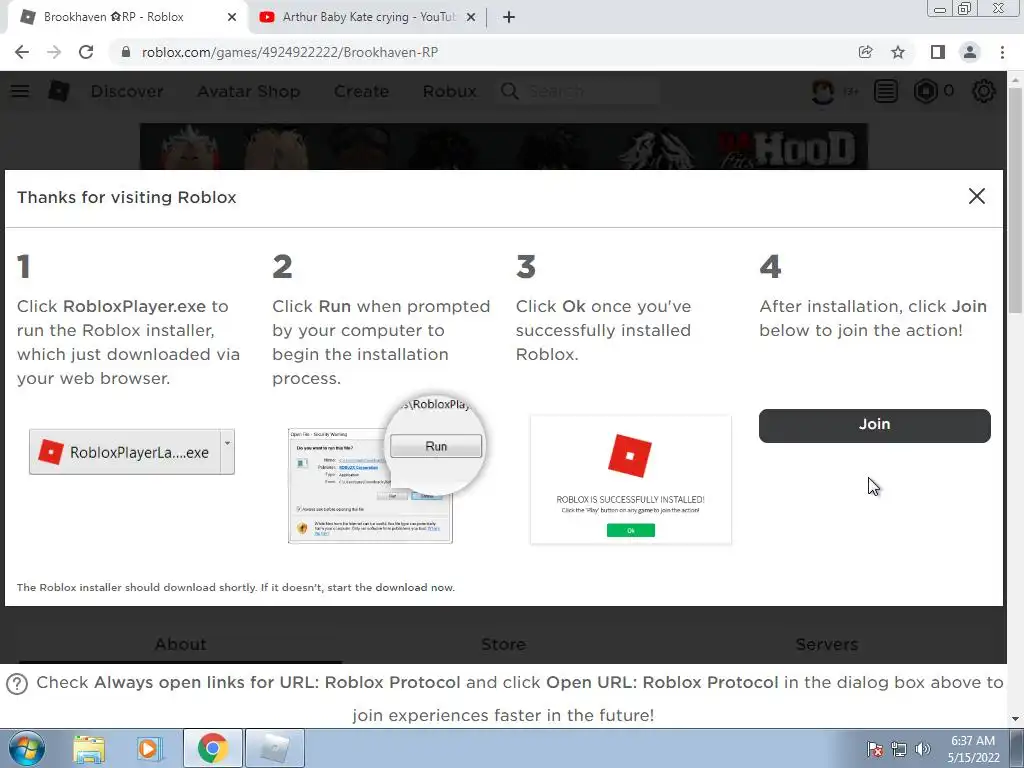Open the Robux navbar item

click(x=450, y=91)
